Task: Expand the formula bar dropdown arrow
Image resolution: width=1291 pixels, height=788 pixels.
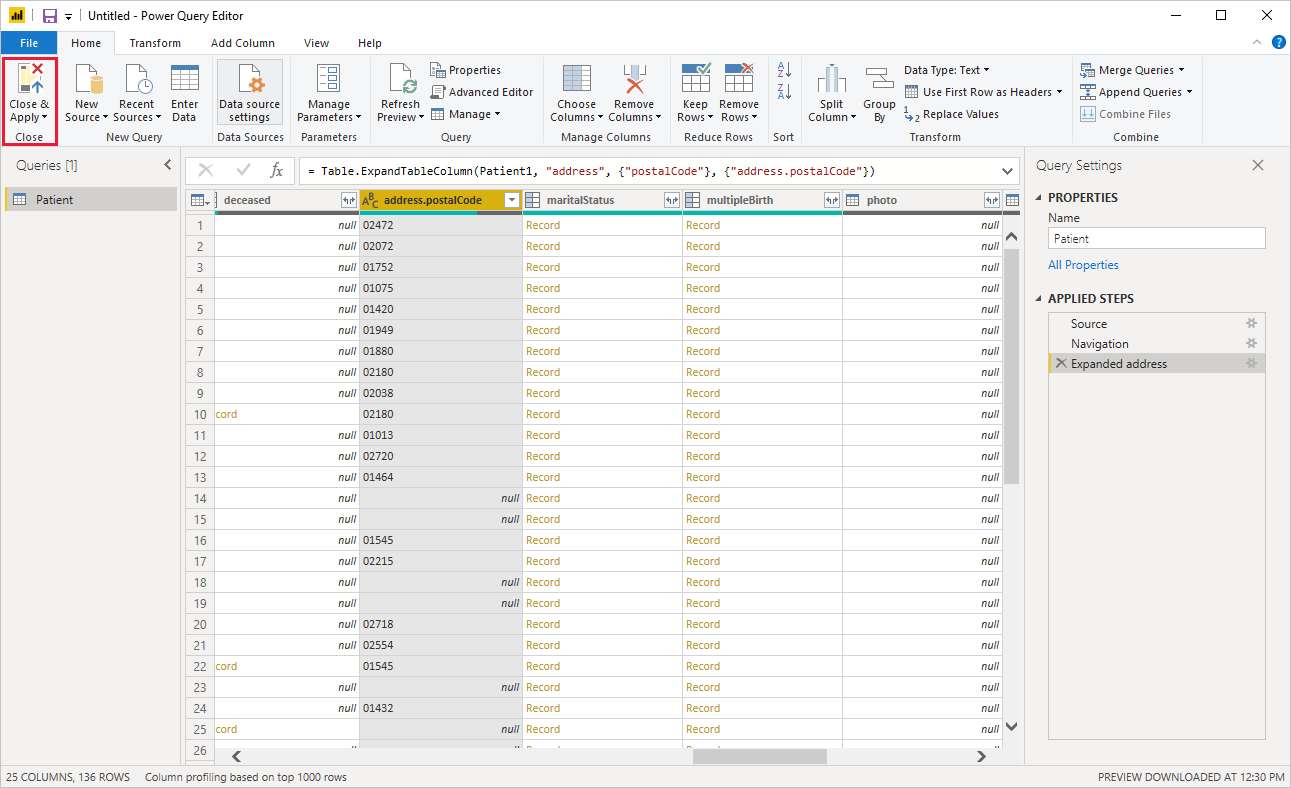Action: 1007,171
